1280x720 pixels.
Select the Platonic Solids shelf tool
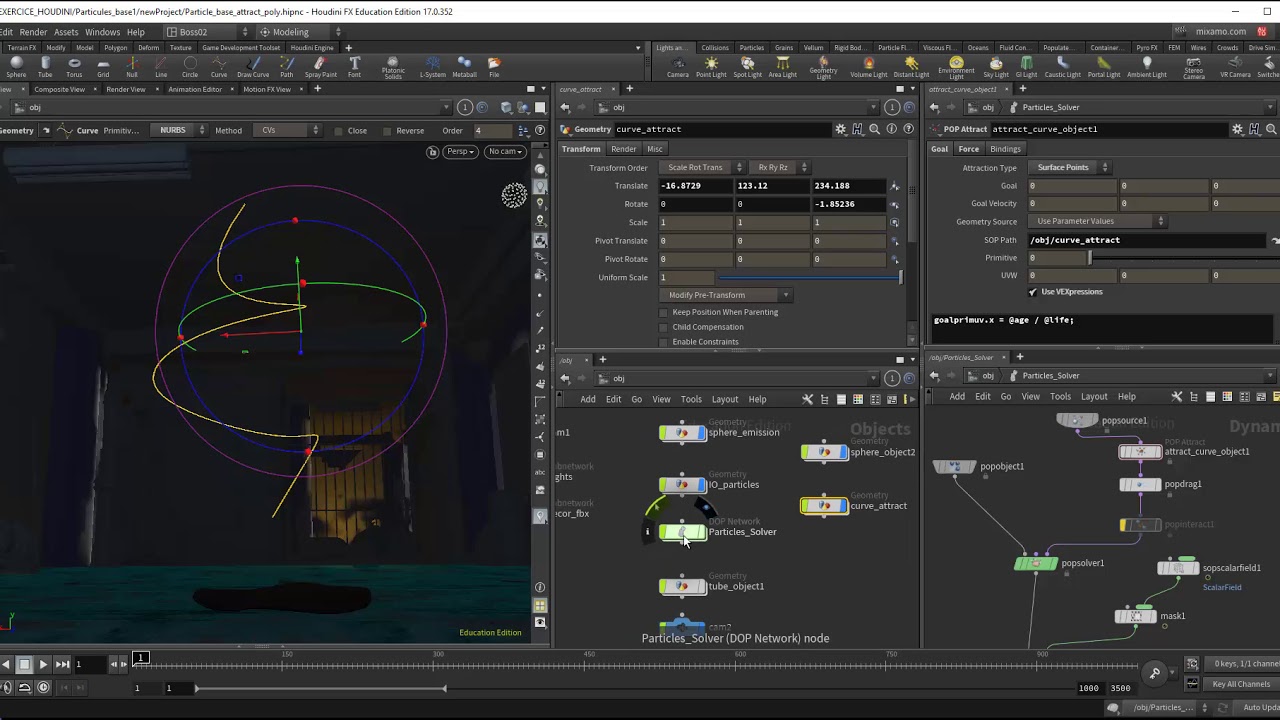pyautogui.click(x=393, y=68)
